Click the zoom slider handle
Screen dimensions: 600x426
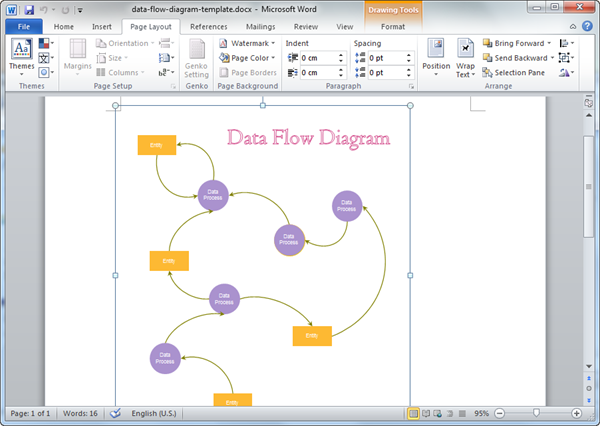point(537,413)
